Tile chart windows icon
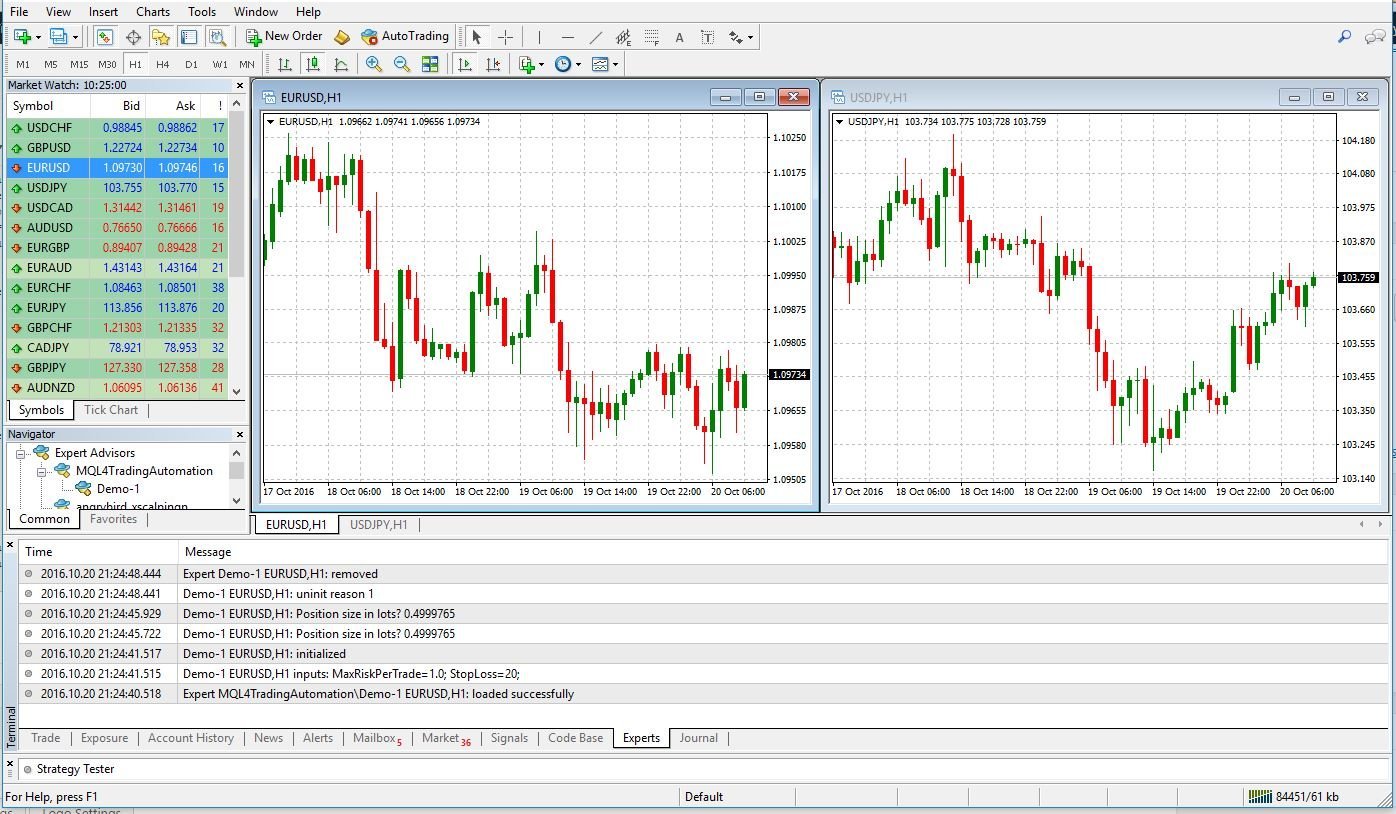The width and height of the screenshot is (1396, 814). 430,64
